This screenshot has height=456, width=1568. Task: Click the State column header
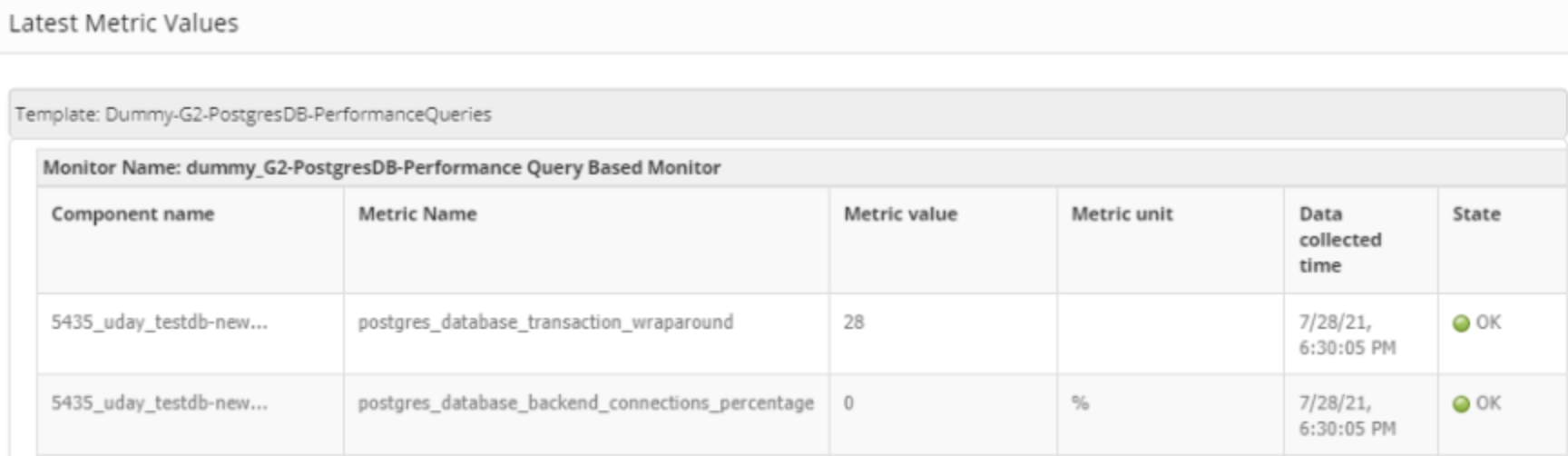point(1476,214)
